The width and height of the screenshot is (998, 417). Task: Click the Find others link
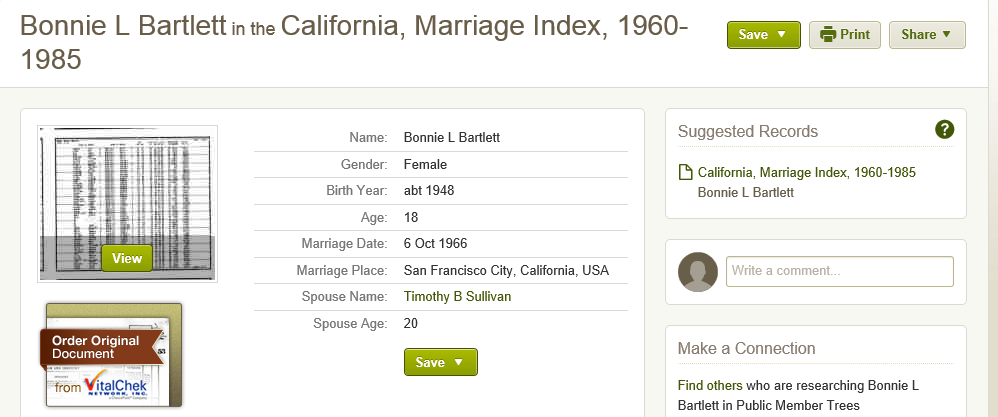tap(710, 385)
